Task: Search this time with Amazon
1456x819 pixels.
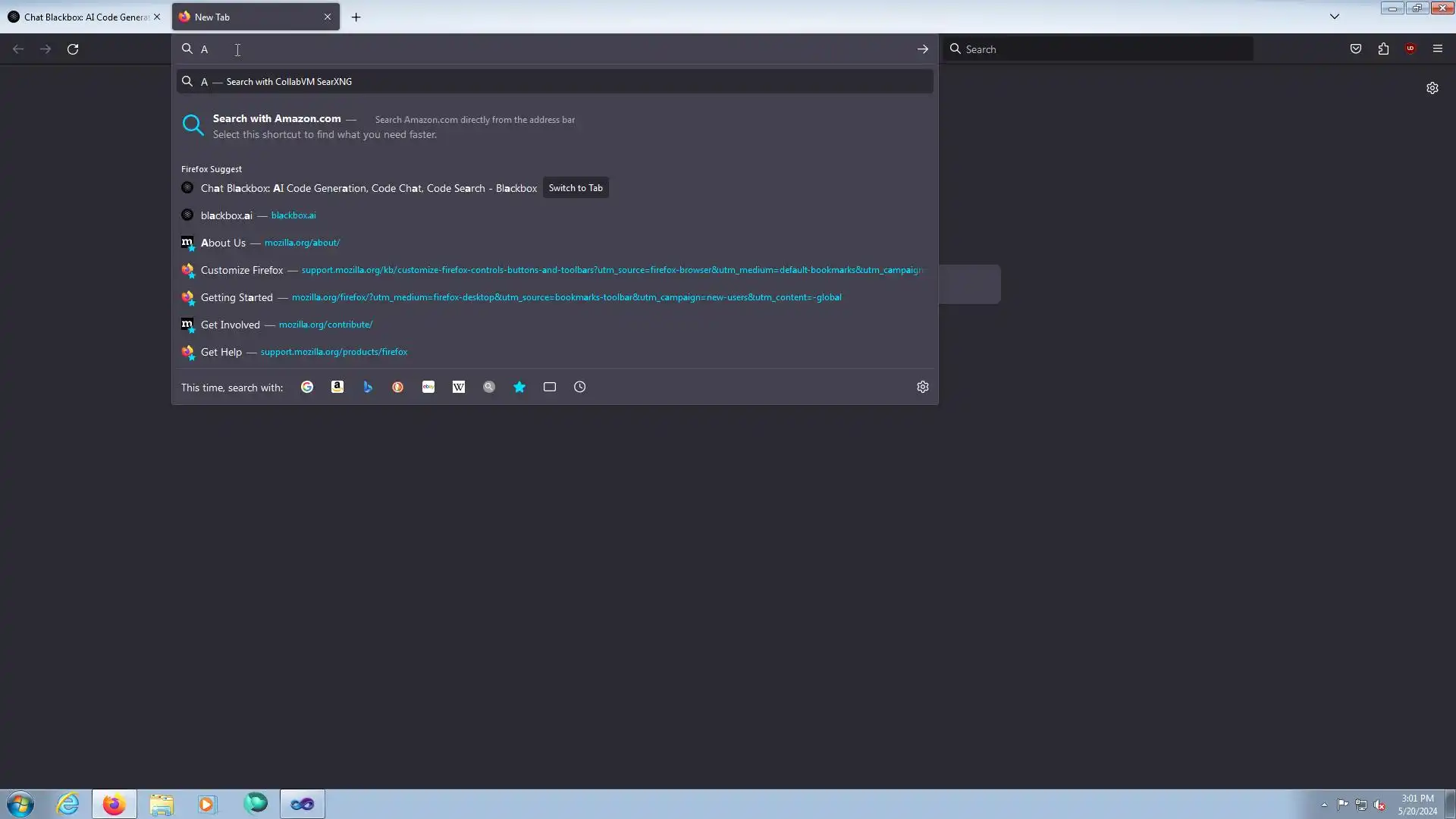Action: click(337, 387)
